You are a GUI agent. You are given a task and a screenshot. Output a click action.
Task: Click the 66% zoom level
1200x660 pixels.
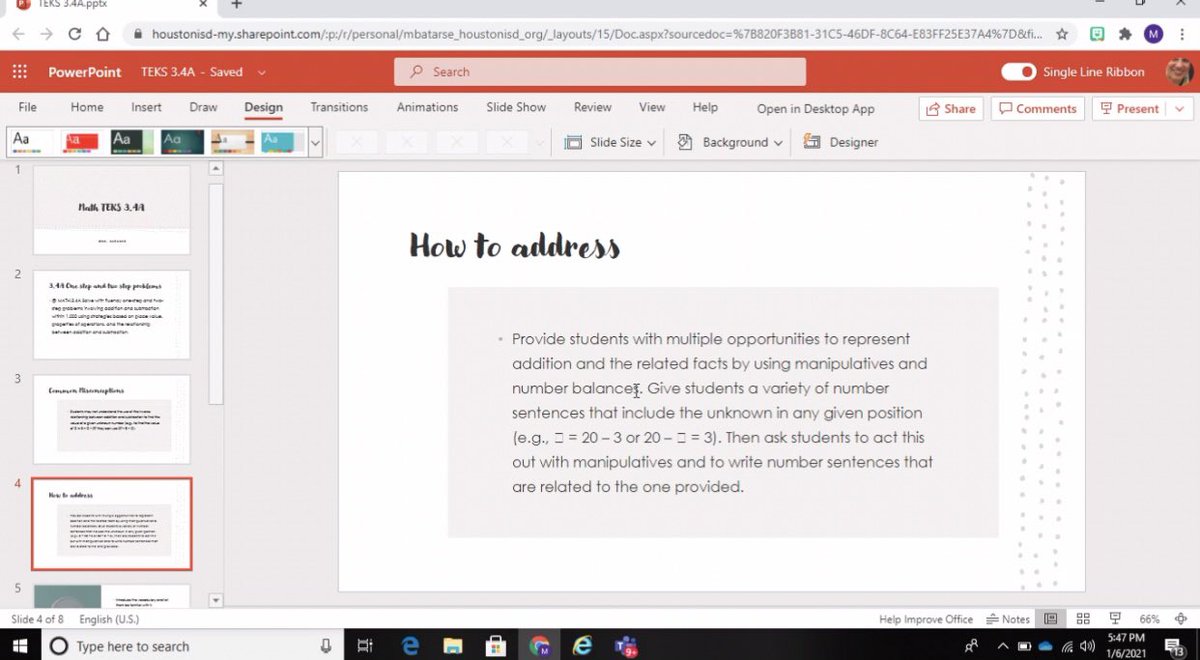pyautogui.click(x=1149, y=619)
